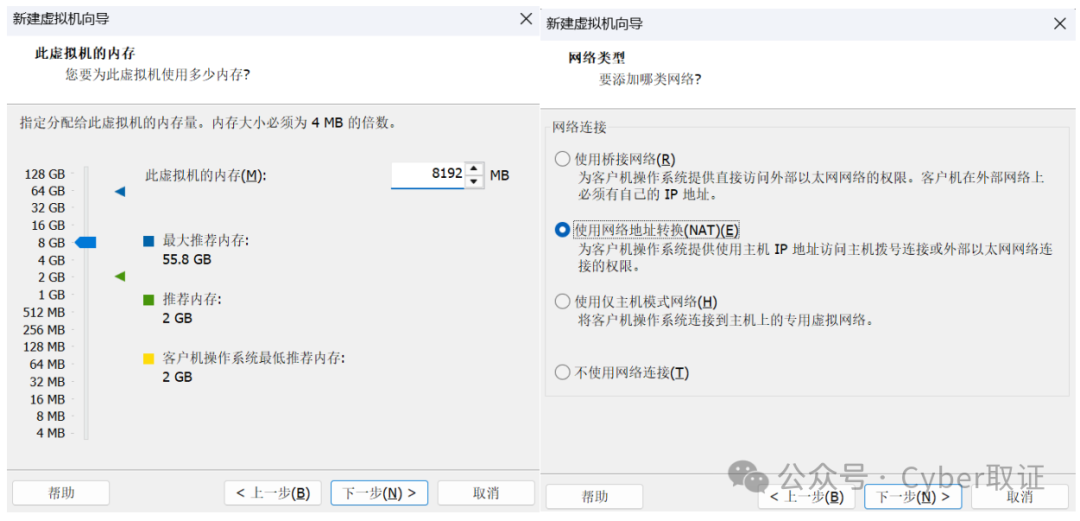Click the yellow guest OS minimum memory square
1080x521 pixels.
pyautogui.click(x=148, y=359)
